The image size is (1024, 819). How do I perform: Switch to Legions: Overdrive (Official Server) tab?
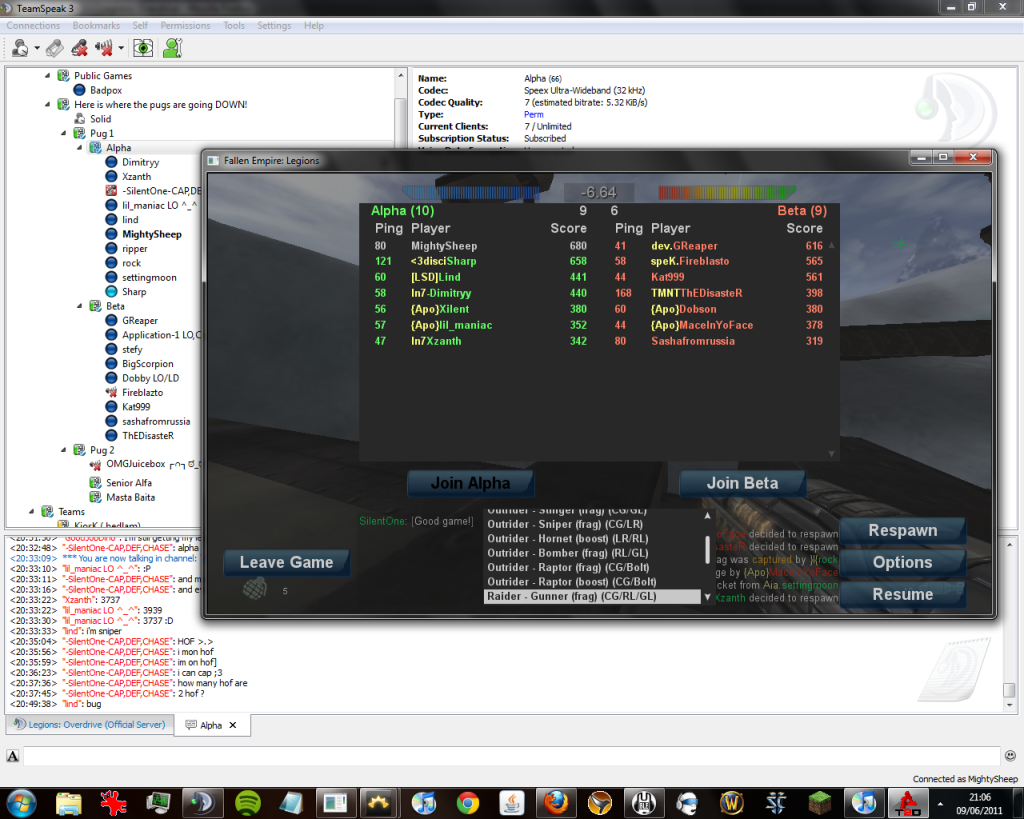(x=90, y=724)
